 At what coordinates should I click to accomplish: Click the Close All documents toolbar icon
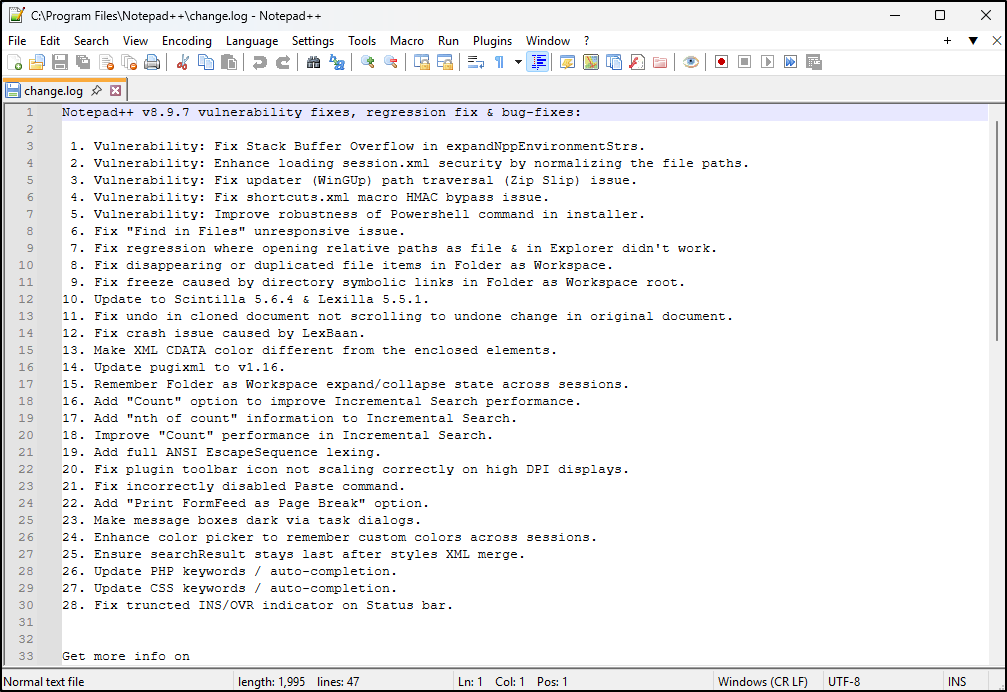coord(130,62)
